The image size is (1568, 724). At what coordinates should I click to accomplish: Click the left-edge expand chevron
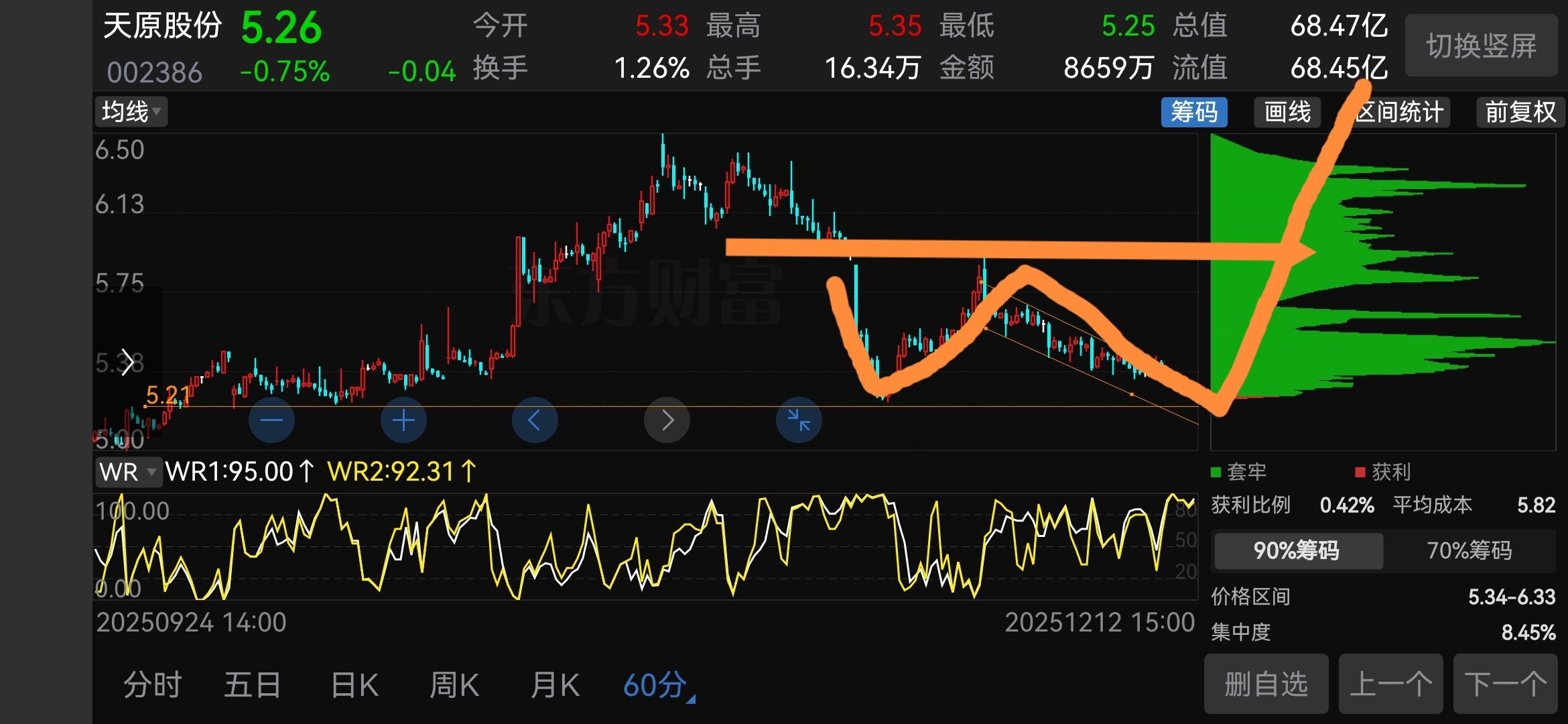tap(127, 363)
